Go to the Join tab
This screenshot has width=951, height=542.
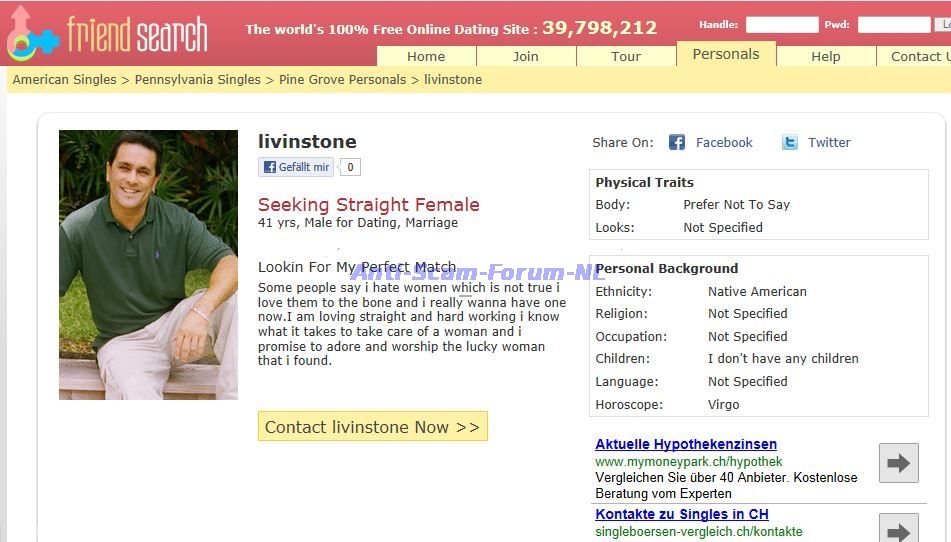526,56
